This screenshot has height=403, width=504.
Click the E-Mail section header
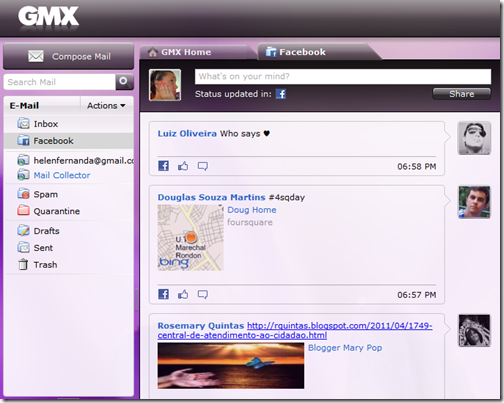click(24, 106)
